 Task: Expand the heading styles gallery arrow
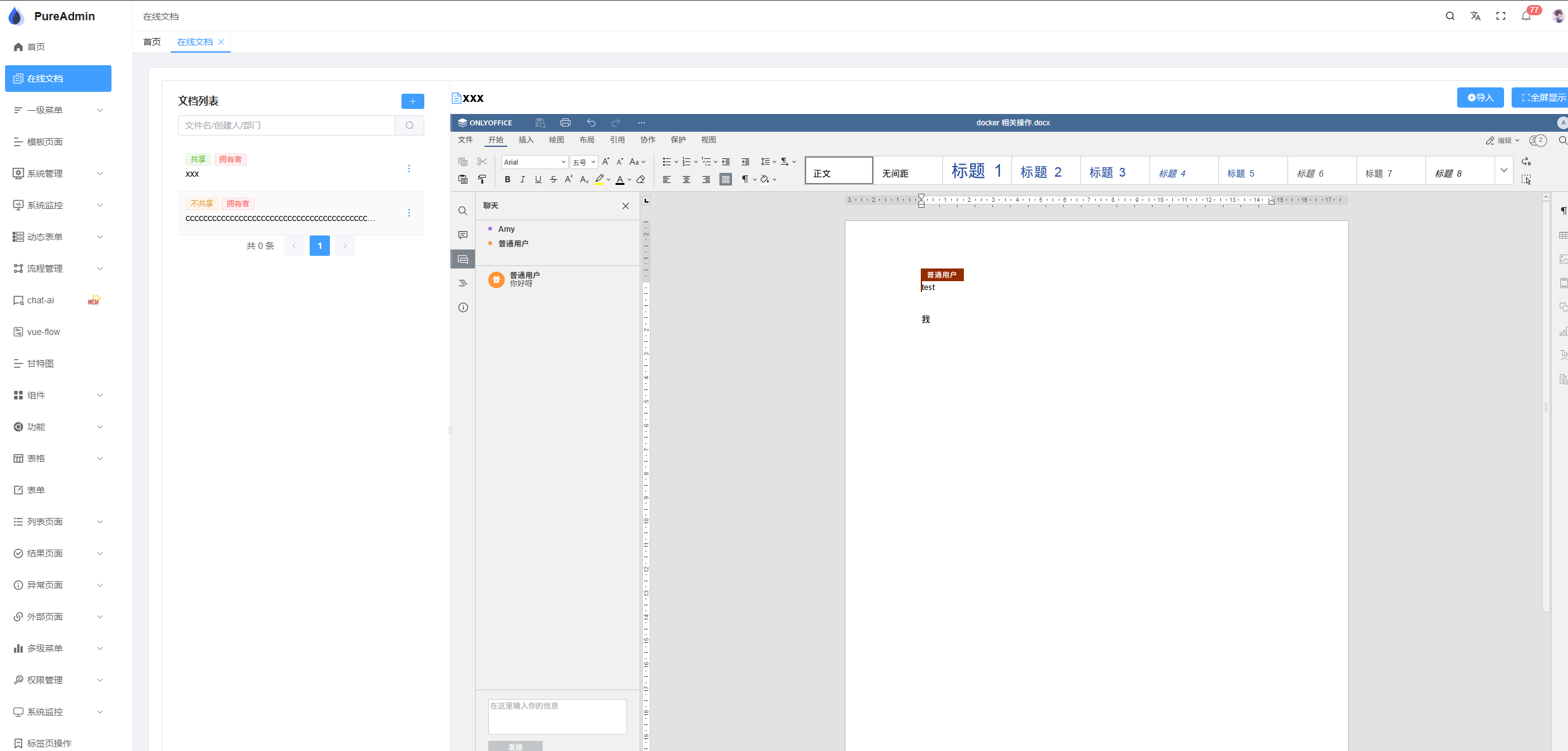[x=1503, y=170]
